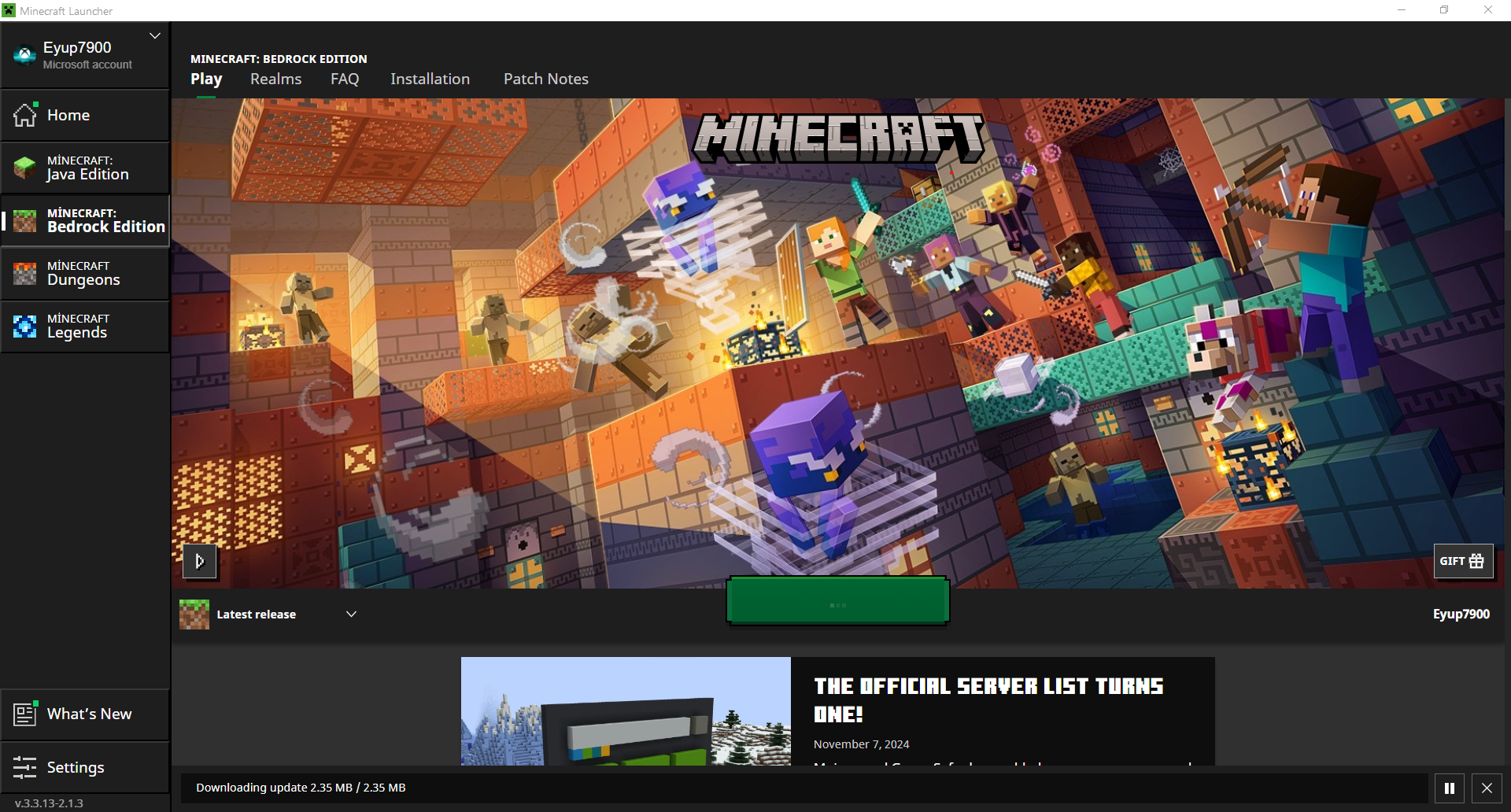The height and width of the screenshot is (812, 1511).
Task: Open the Patch Notes tab
Action: click(545, 79)
